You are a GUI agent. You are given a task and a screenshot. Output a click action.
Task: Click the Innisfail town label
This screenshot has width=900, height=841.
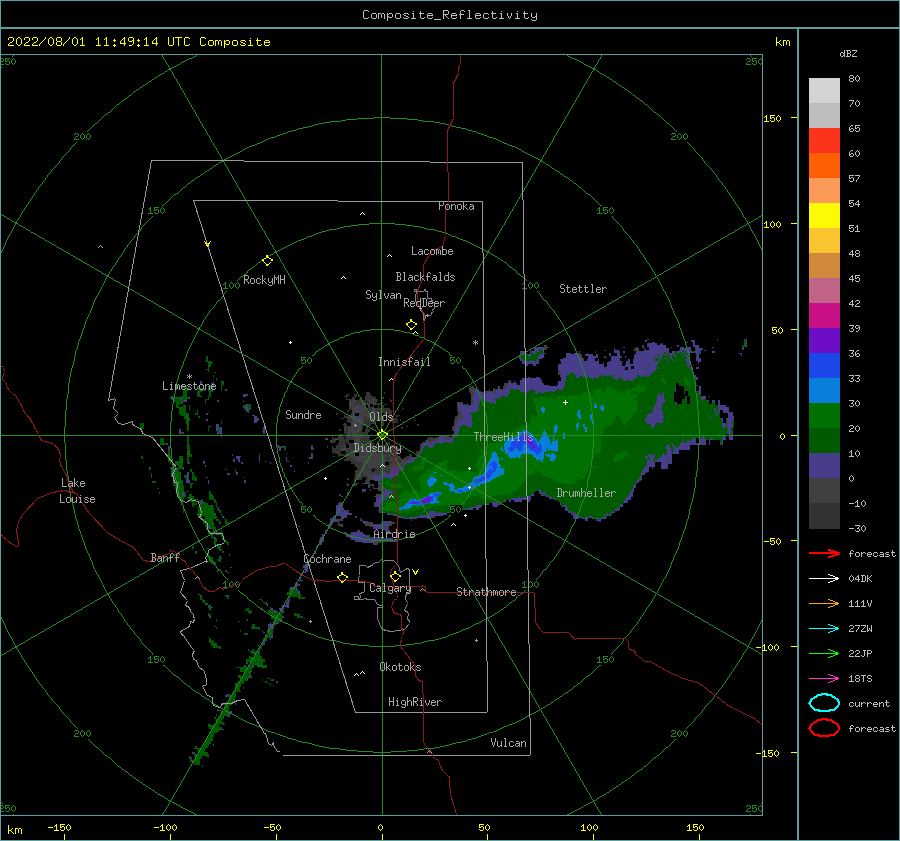click(x=404, y=362)
